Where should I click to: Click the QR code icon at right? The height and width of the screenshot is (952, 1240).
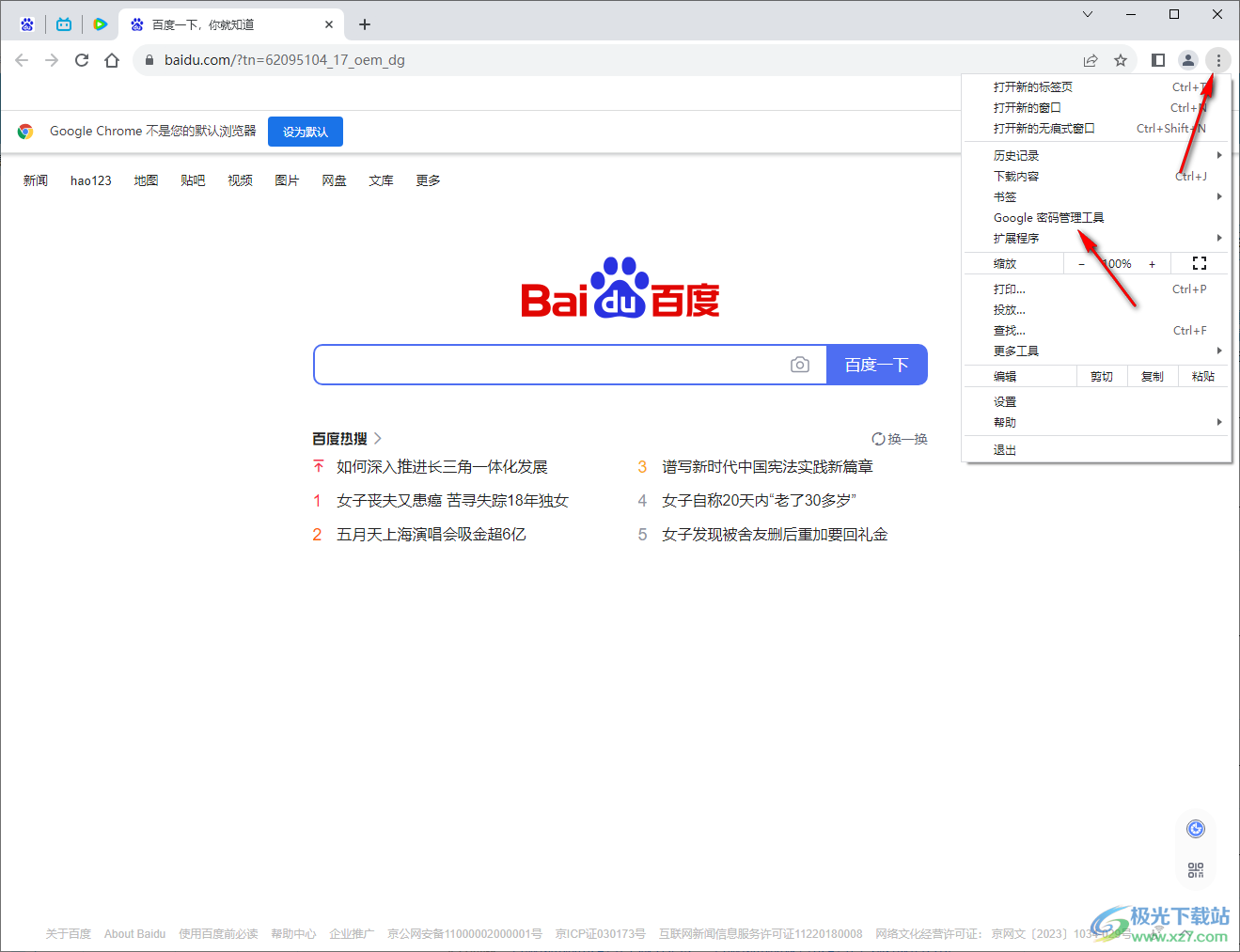pos(1196,870)
